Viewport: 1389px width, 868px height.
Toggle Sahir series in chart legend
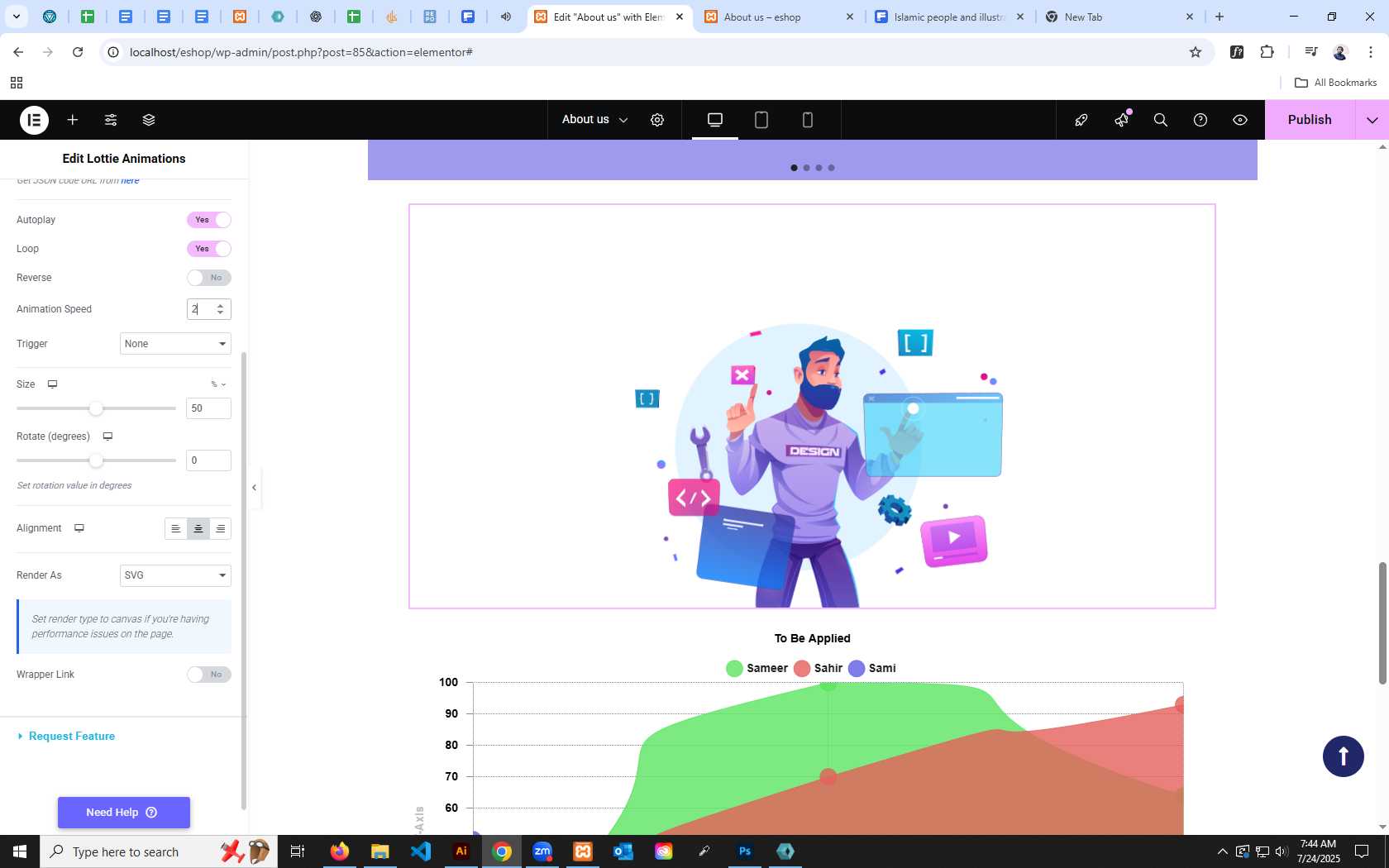(x=818, y=668)
